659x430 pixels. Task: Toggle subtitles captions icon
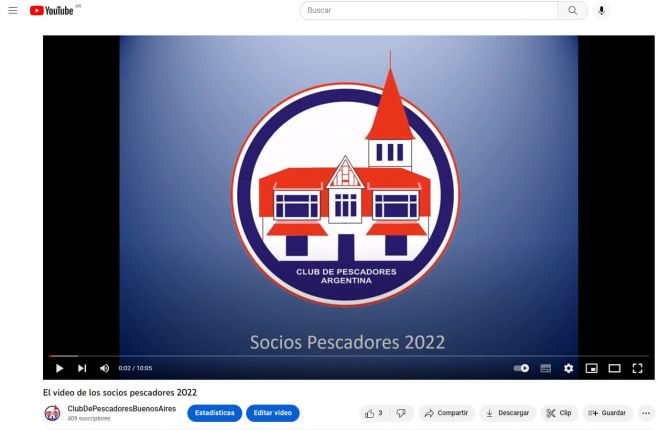pyautogui.click(x=546, y=368)
